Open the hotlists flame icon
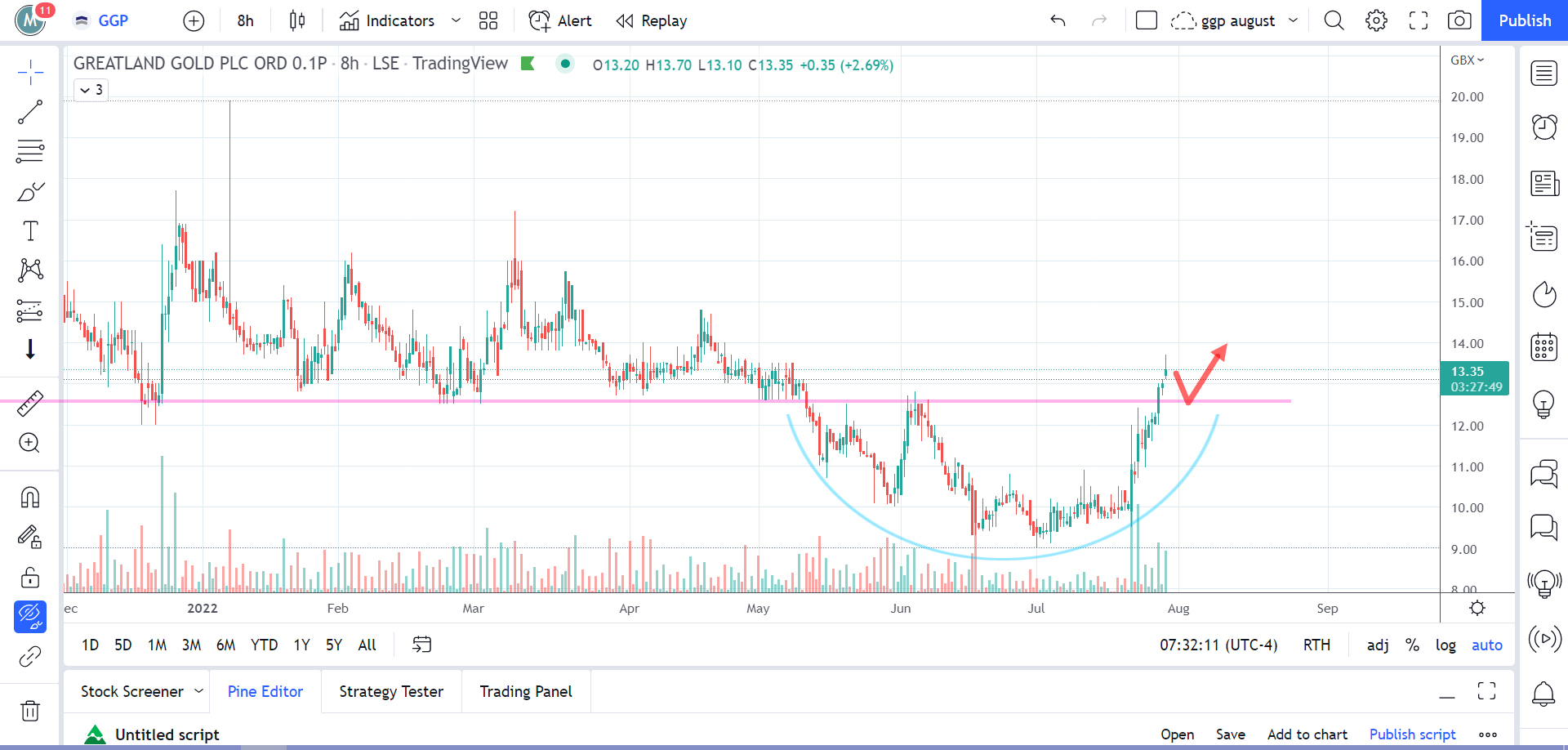Image resolution: width=1568 pixels, height=750 pixels. point(1543,293)
